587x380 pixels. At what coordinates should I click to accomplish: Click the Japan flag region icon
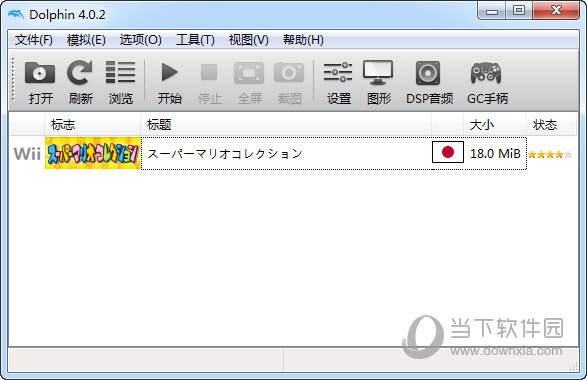point(448,152)
